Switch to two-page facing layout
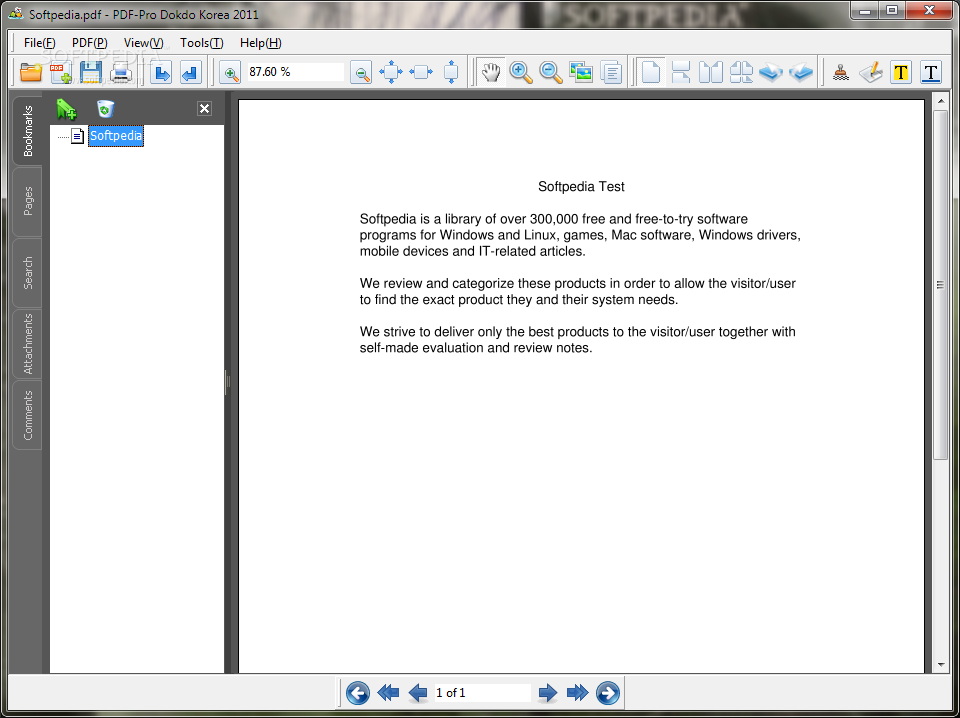Viewport: 960px width, 718px height. [x=711, y=72]
